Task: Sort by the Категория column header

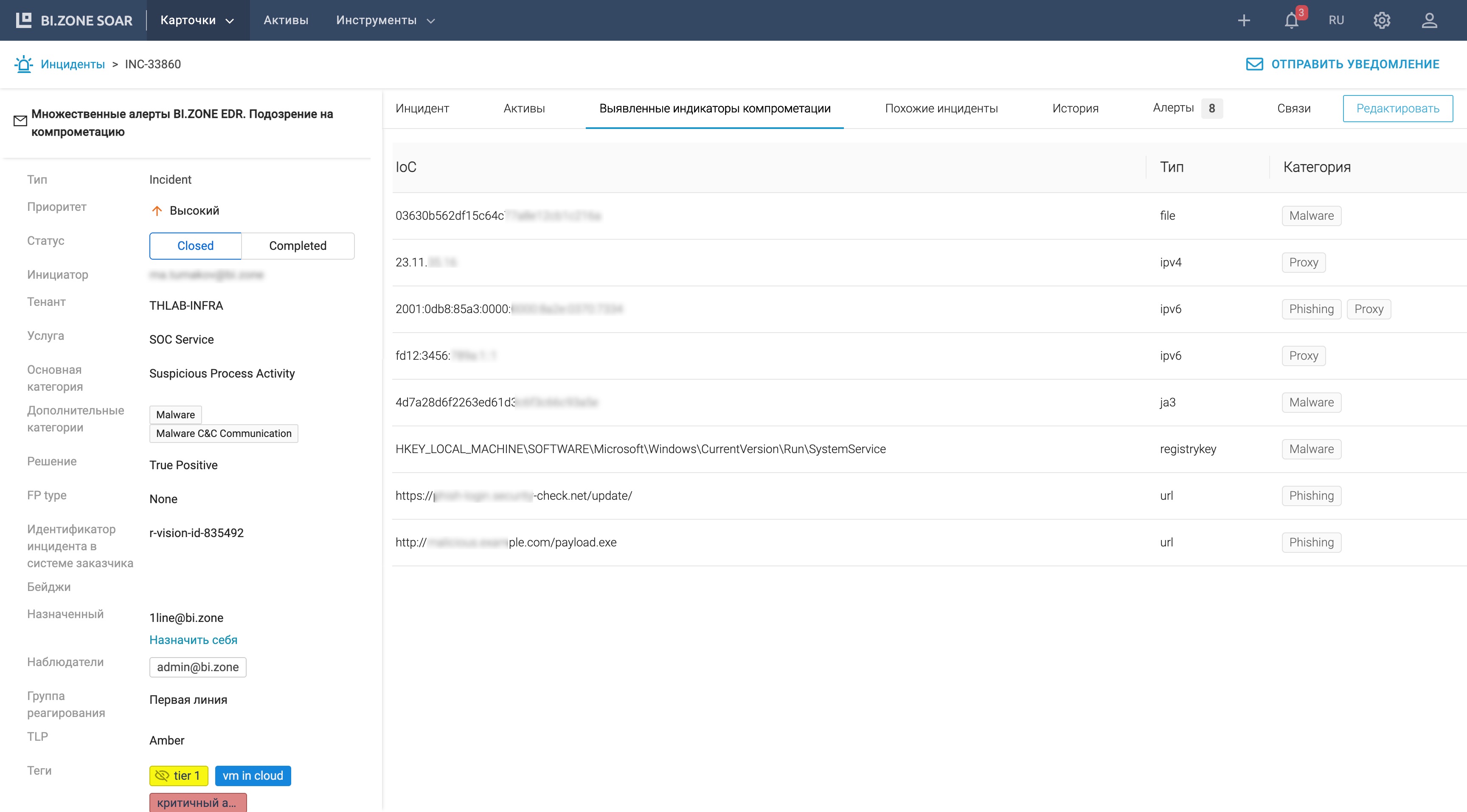Action: point(1317,167)
